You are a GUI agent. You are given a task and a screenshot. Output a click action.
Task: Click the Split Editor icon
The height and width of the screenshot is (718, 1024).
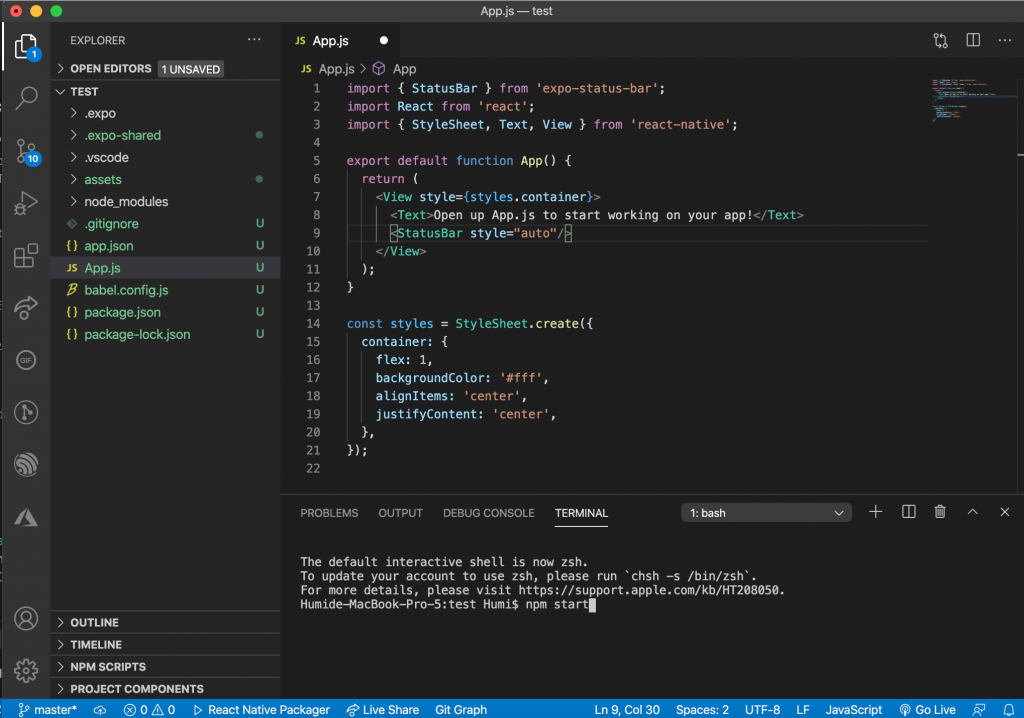(x=973, y=41)
